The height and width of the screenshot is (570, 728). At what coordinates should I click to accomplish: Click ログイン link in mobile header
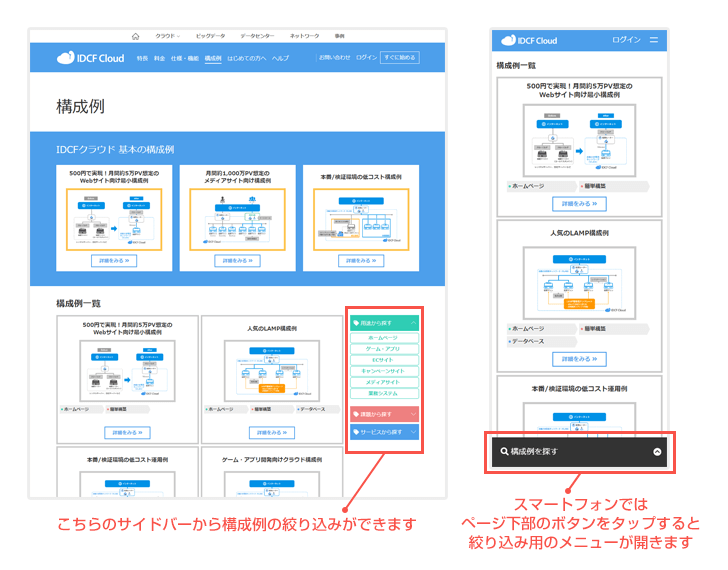click(626, 40)
